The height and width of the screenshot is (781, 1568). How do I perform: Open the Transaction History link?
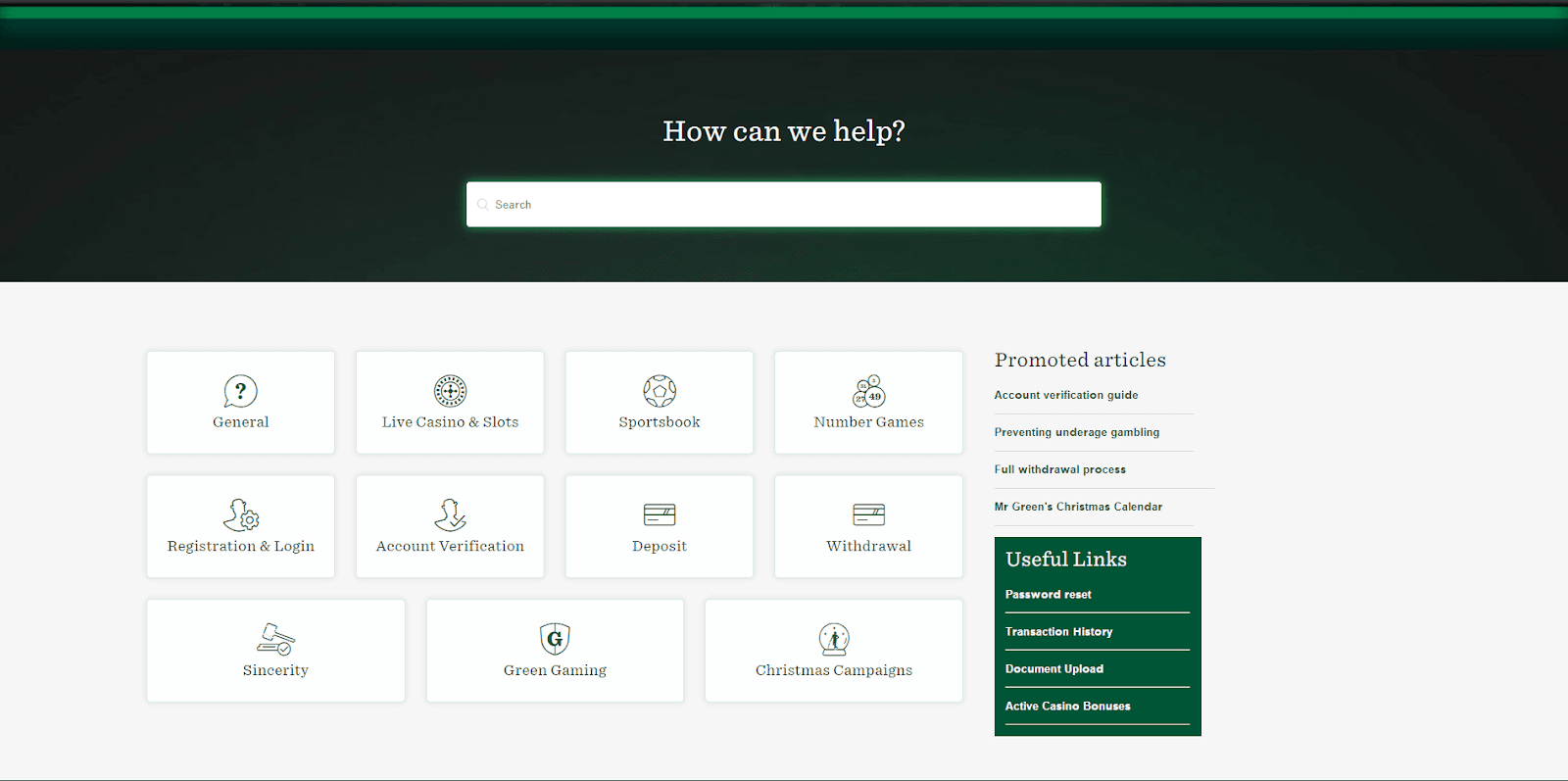(x=1058, y=632)
